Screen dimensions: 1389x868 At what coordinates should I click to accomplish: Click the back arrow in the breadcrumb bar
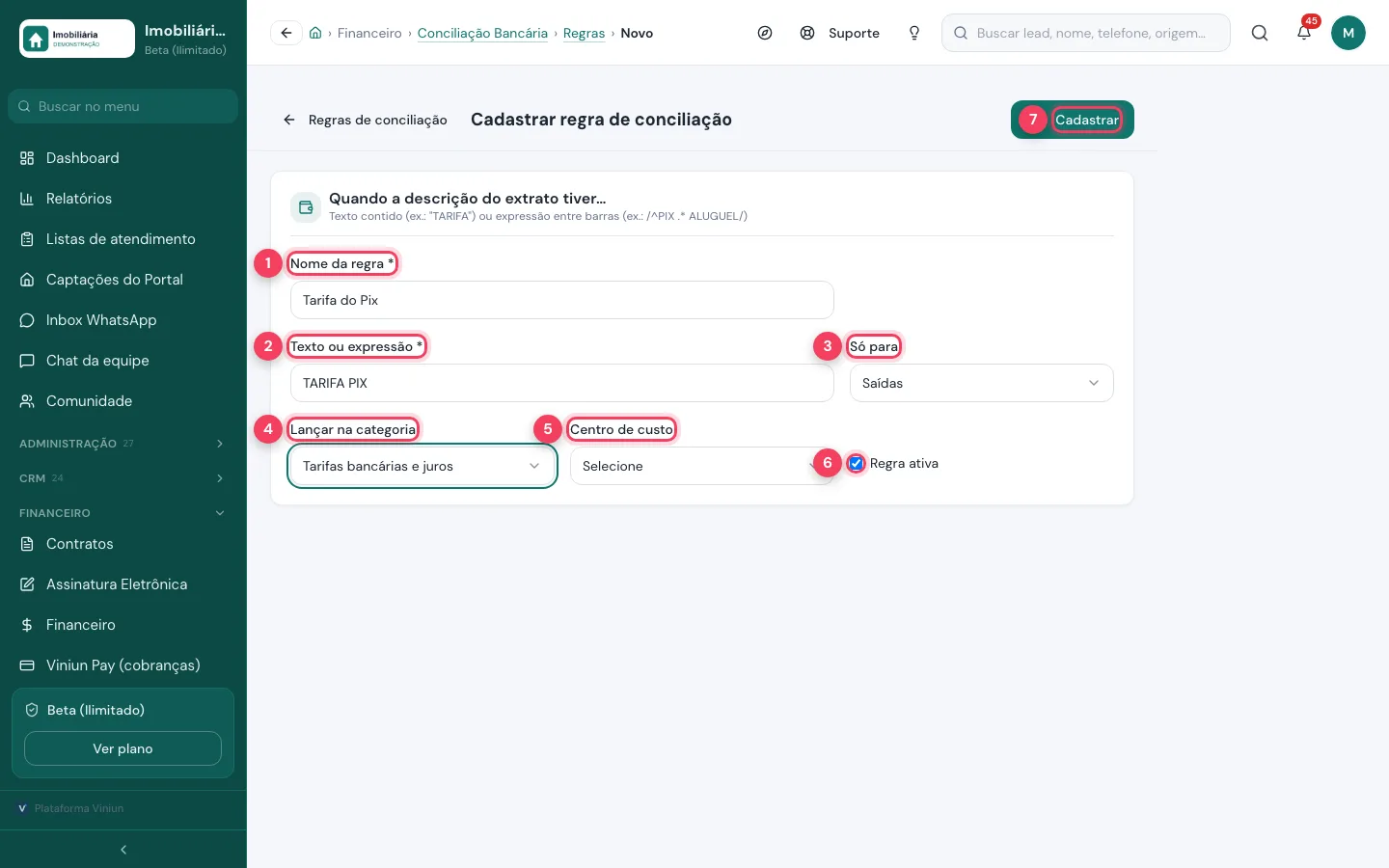tap(286, 33)
